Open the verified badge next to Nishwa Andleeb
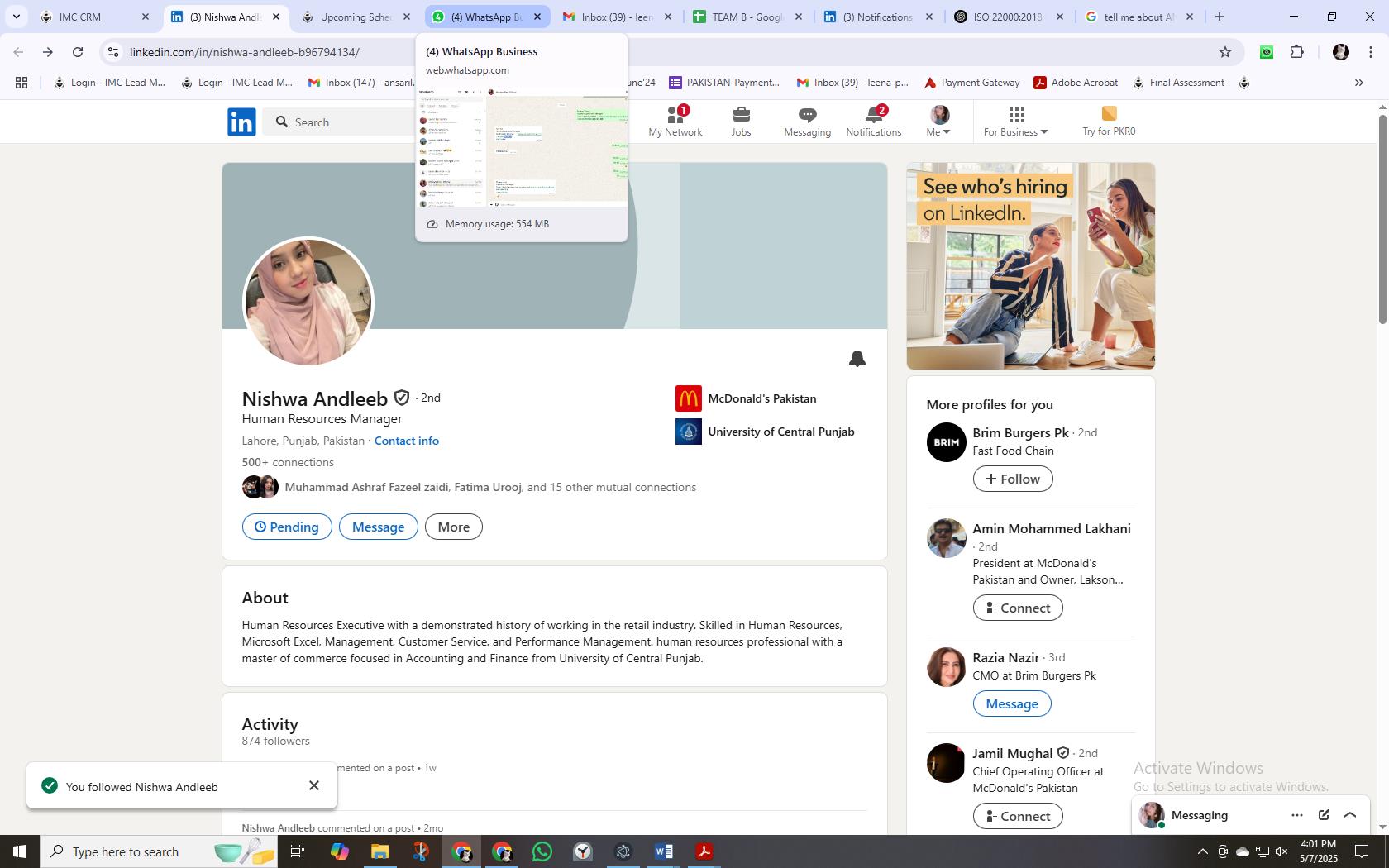1389x868 pixels. point(402,398)
